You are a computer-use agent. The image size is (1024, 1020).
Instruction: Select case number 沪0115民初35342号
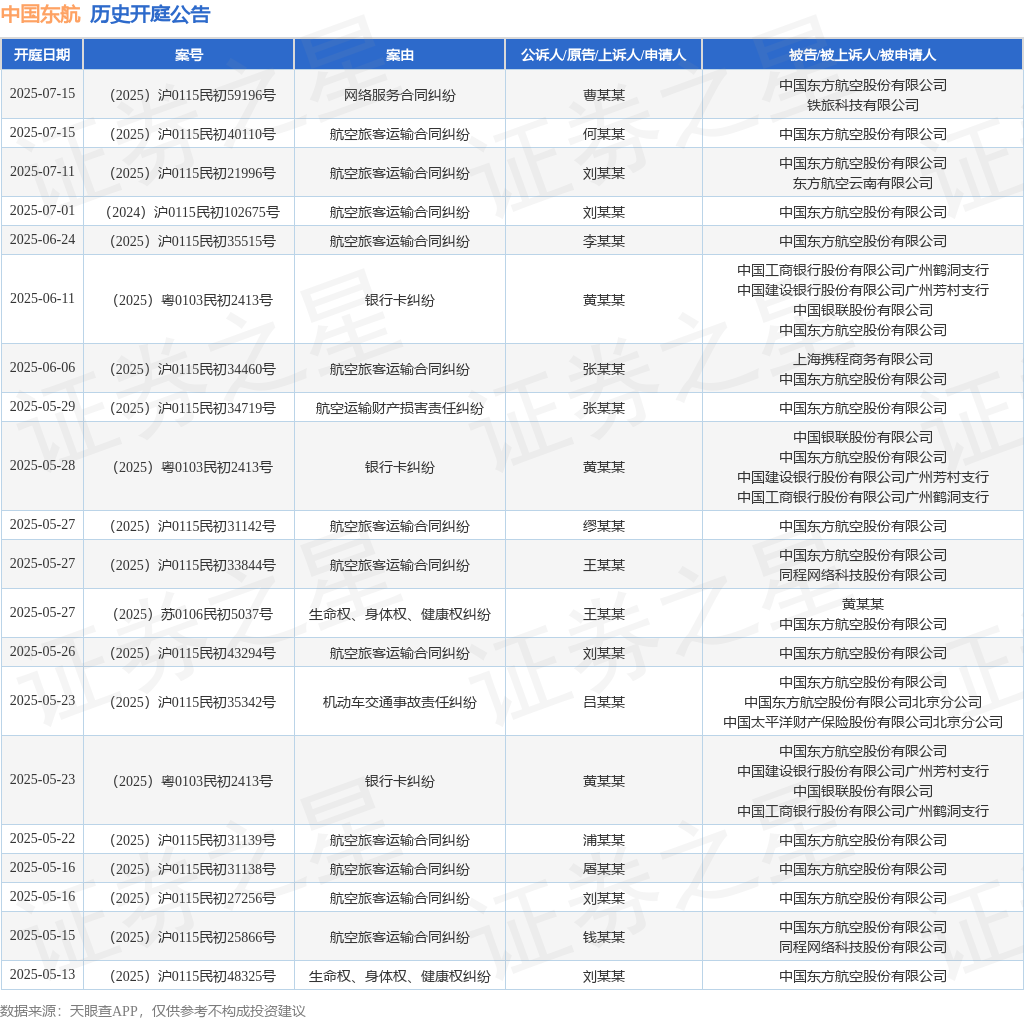tap(193, 702)
